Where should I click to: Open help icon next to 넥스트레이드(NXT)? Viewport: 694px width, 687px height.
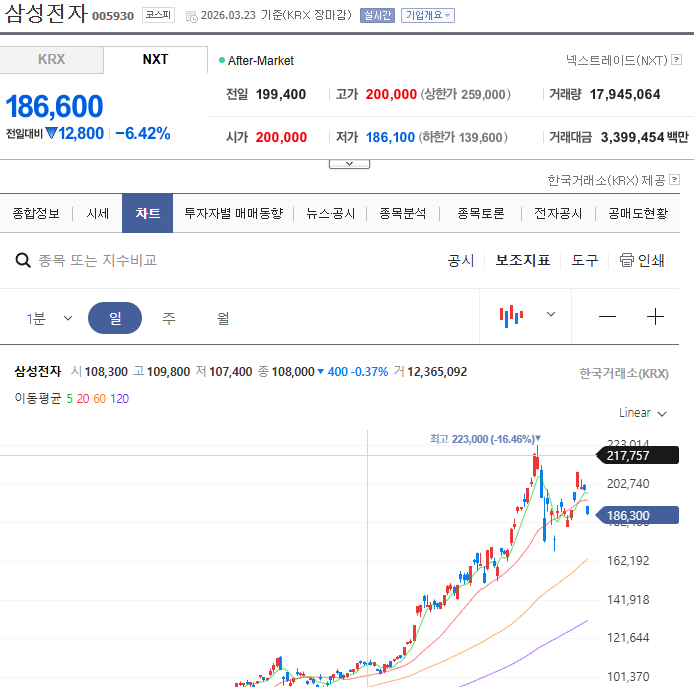tap(676, 59)
